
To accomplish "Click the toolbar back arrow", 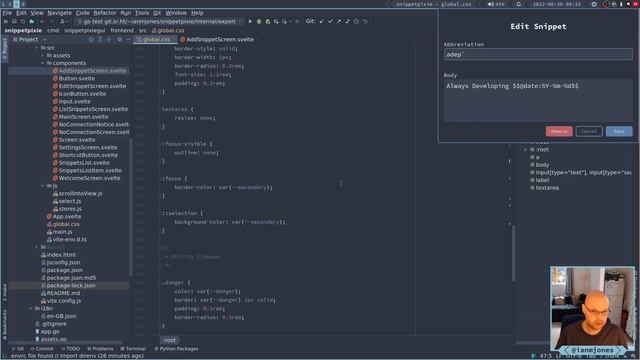I will point(42,21).
